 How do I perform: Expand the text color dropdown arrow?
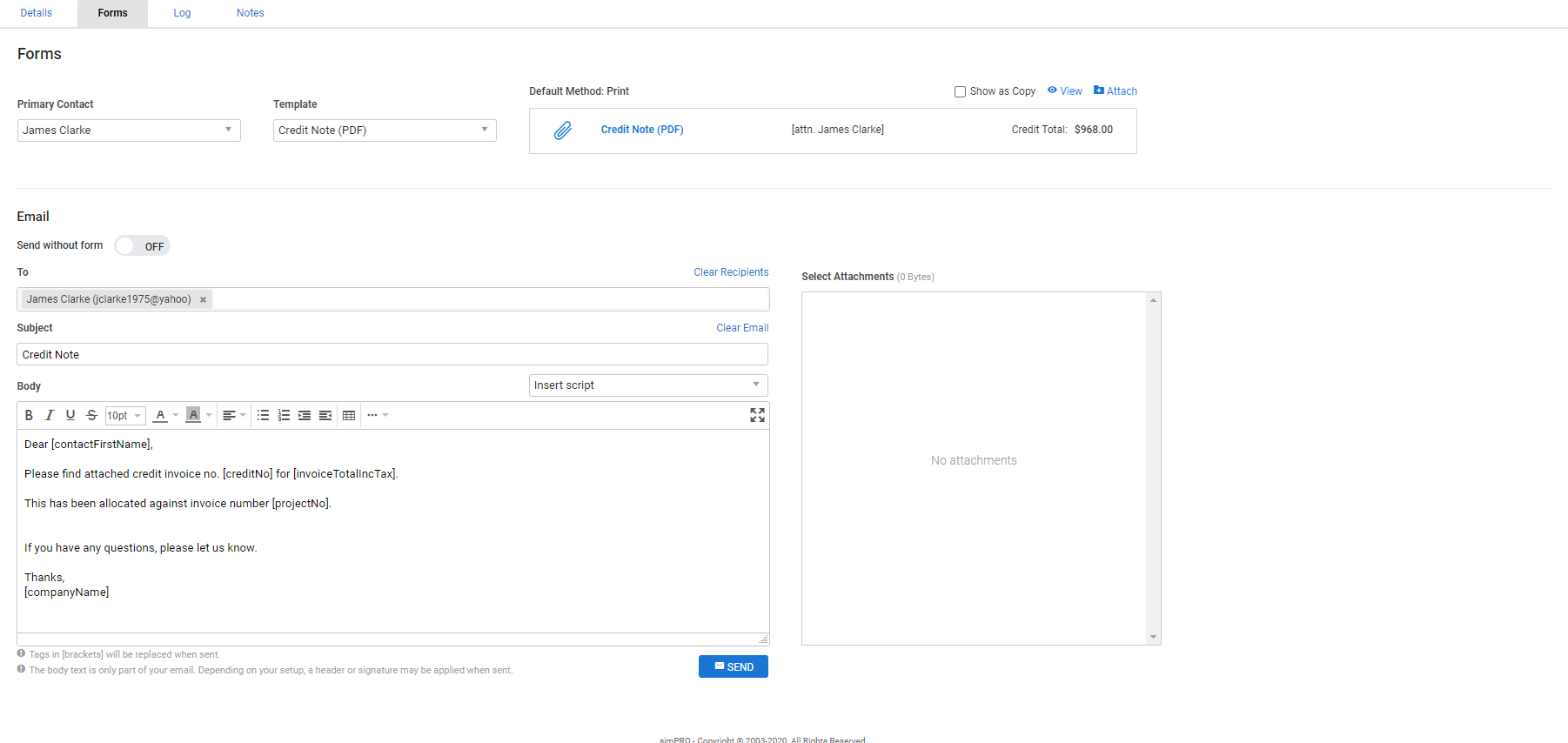(x=176, y=416)
